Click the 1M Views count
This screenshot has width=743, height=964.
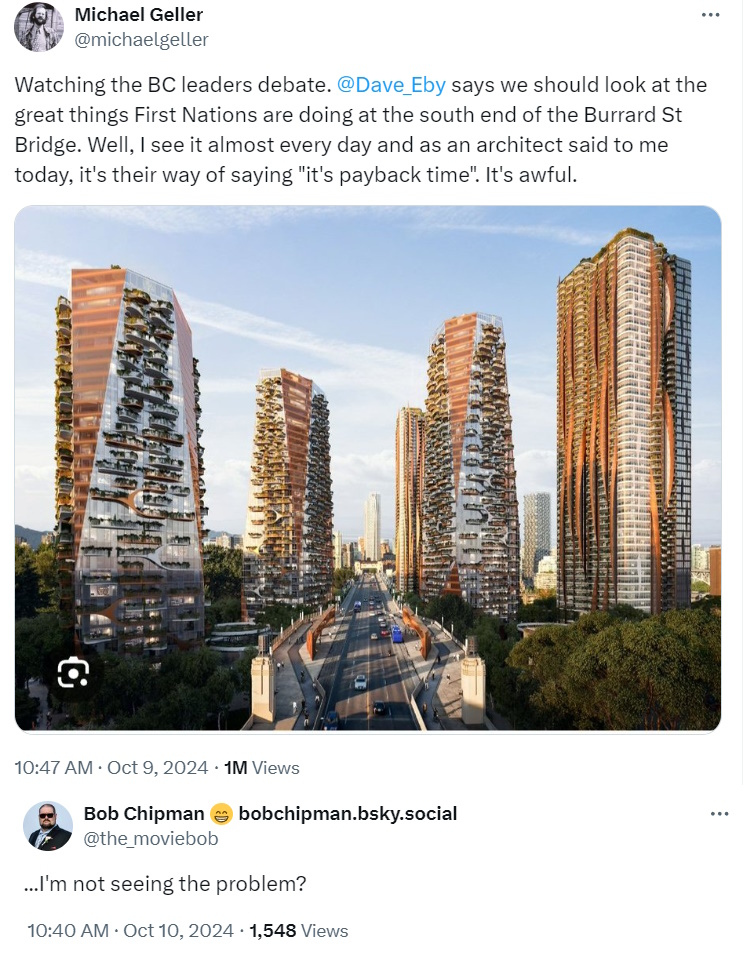pyautogui.click(x=262, y=768)
